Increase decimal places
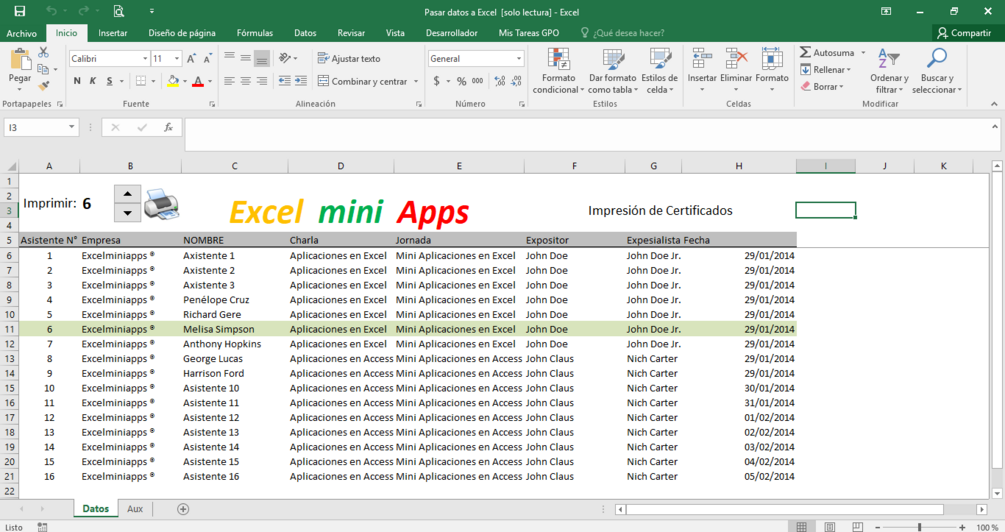The image size is (1005, 532). coord(500,81)
